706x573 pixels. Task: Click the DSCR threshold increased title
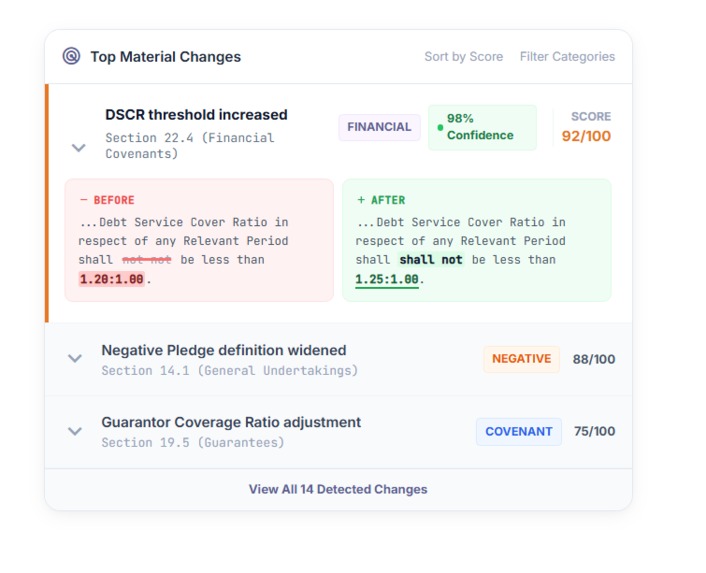[196, 115]
